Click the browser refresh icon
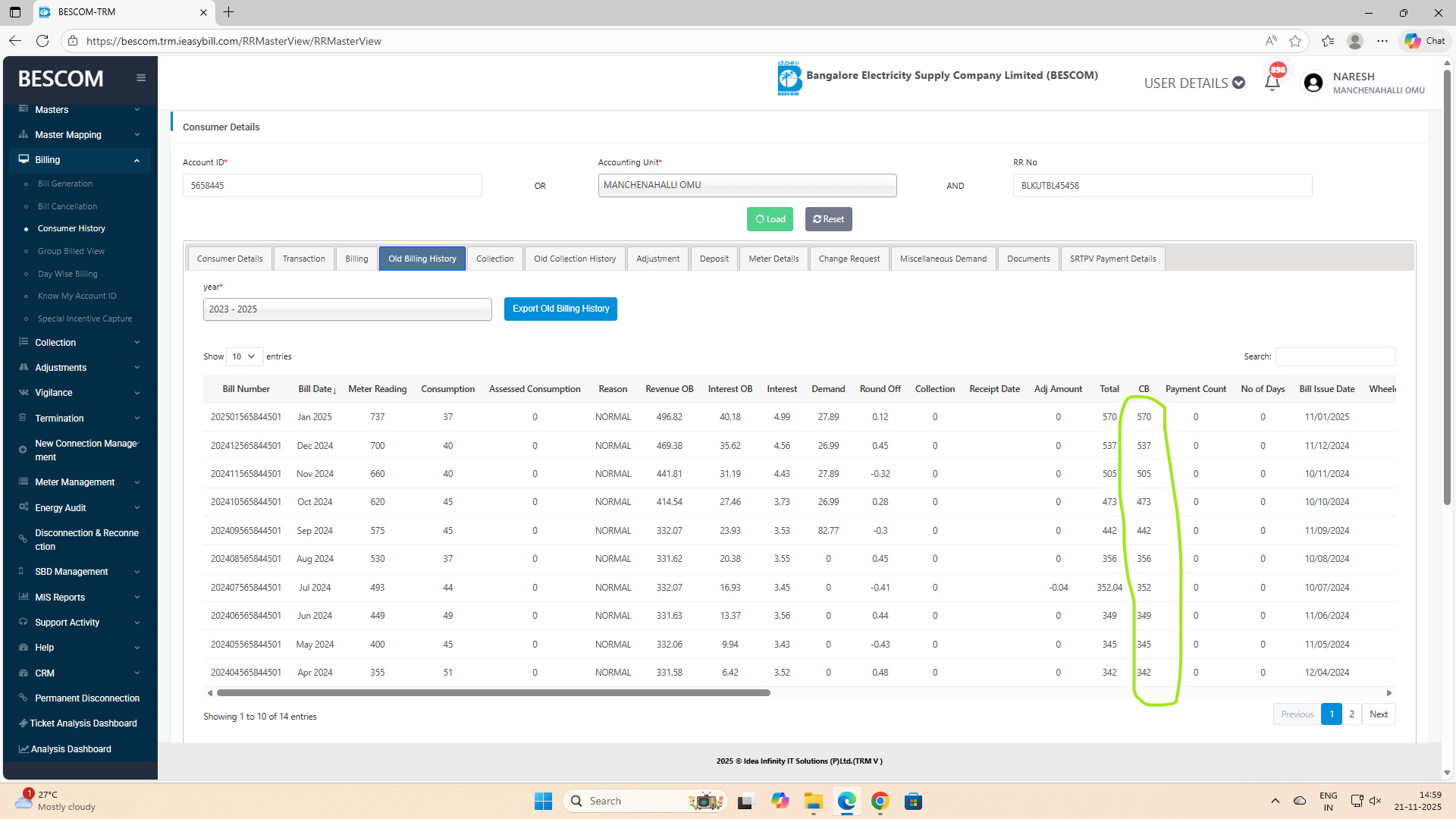The width and height of the screenshot is (1456, 819). (42, 41)
